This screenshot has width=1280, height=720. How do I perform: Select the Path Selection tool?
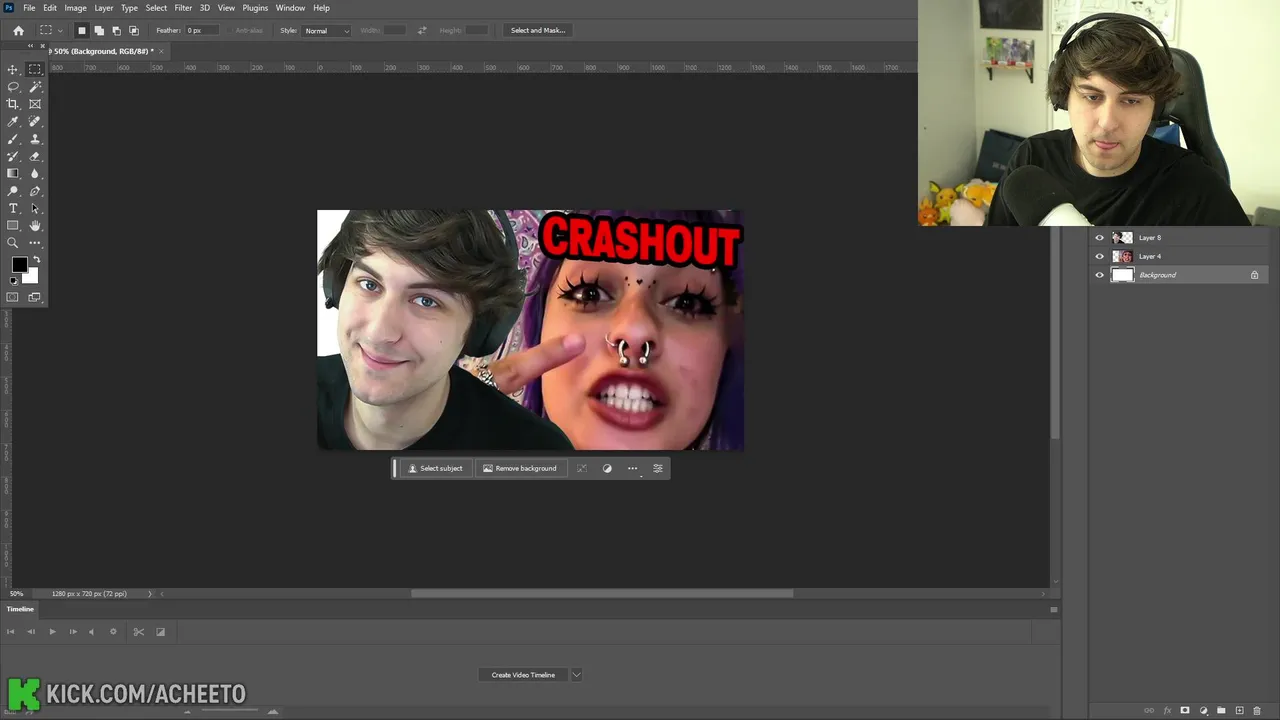pyautogui.click(x=35, y=208)
